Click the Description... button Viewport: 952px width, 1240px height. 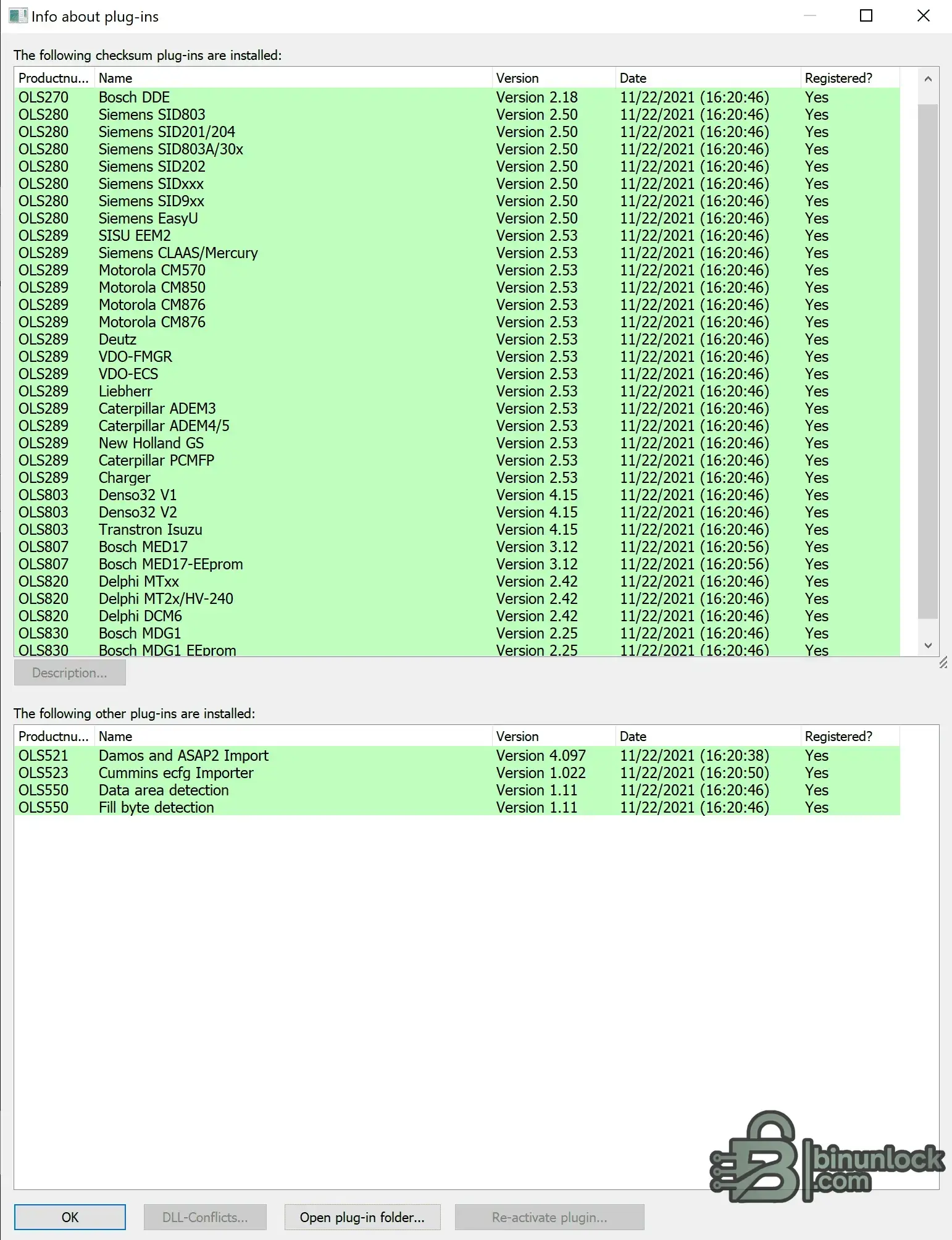pos(70,672)
